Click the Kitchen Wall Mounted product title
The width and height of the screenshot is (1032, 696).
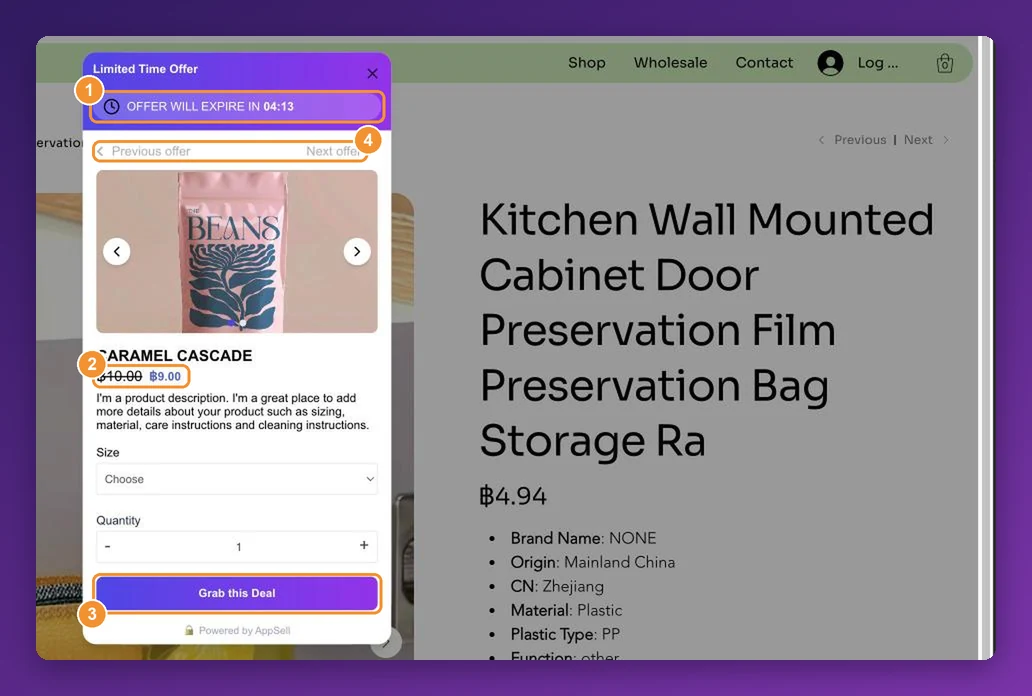[x=706, y=329]
